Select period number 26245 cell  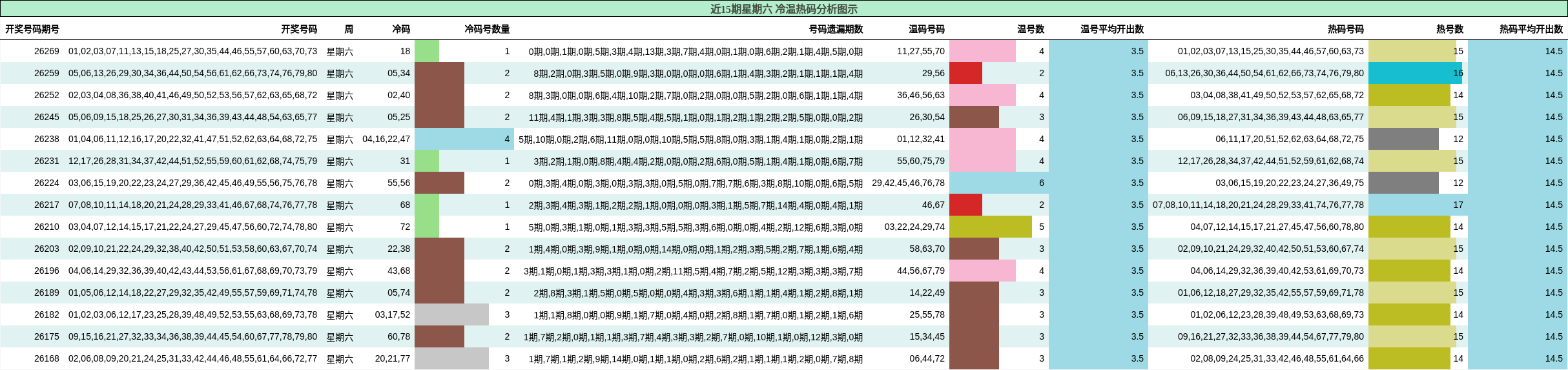(x=46, y=117)
